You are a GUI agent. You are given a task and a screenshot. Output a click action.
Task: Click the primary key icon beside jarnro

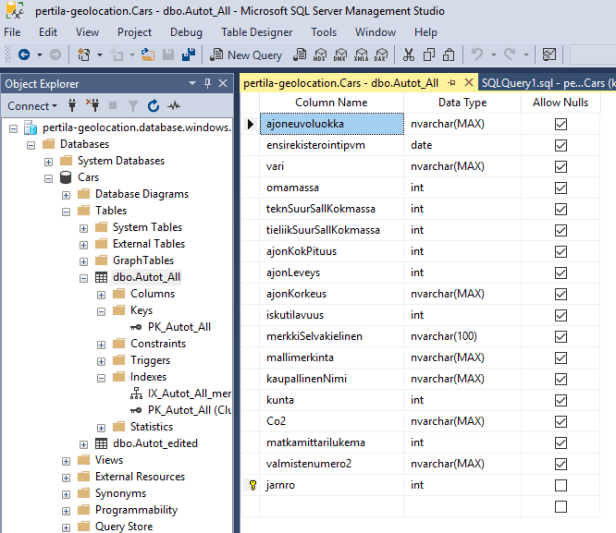[x=253, y=485]
